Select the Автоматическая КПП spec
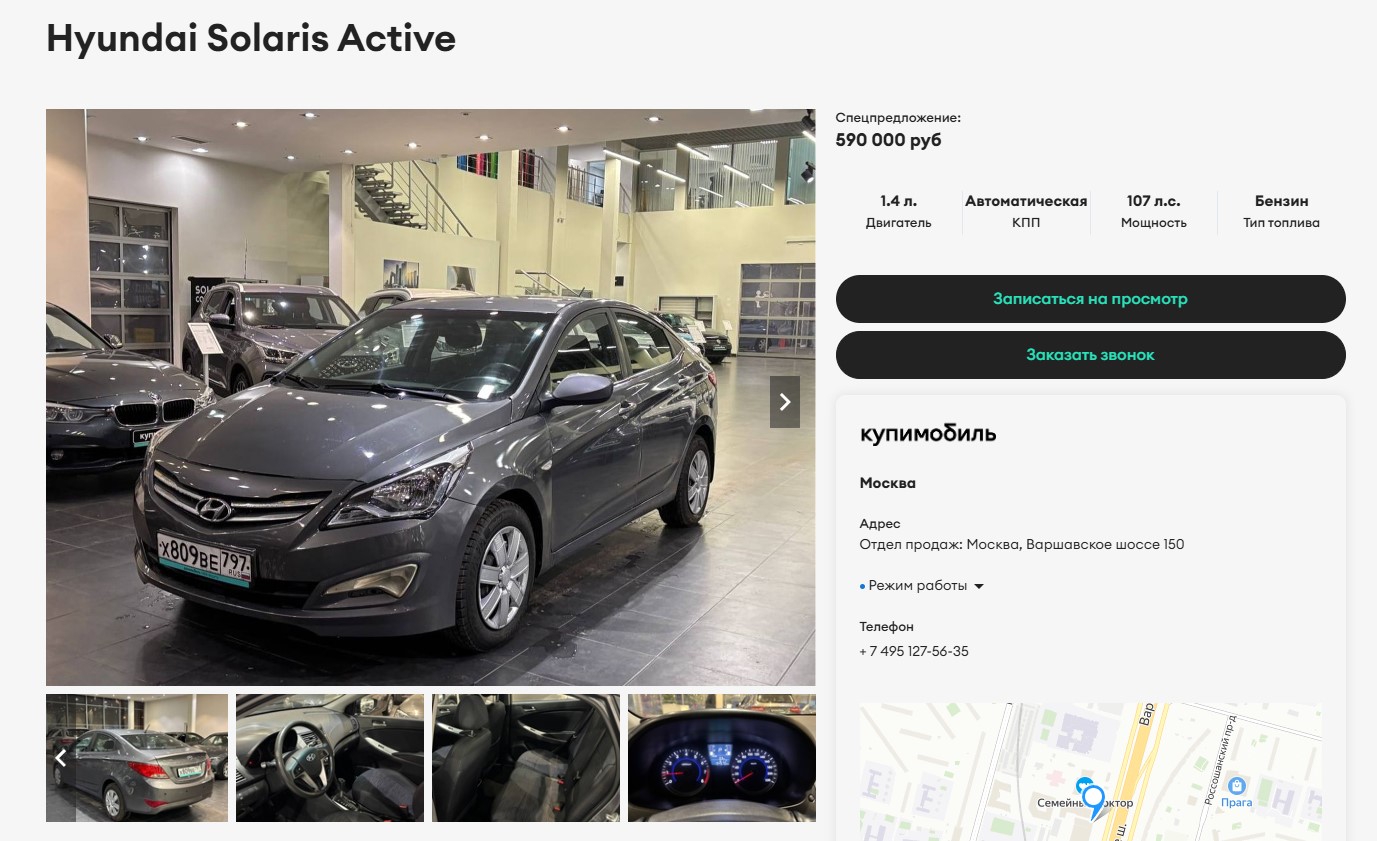The image size is (1377, 841). [1026, 211]
